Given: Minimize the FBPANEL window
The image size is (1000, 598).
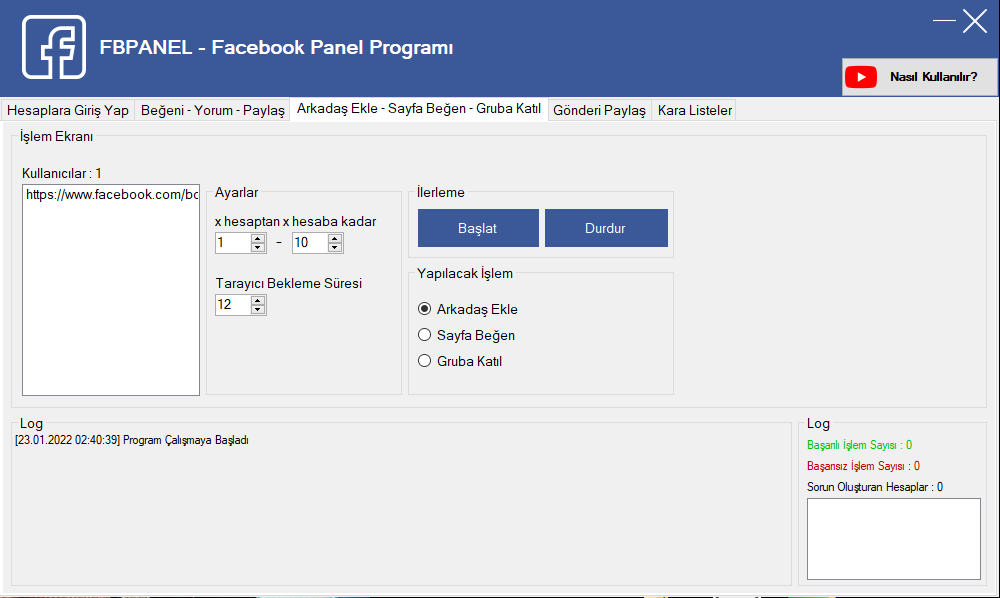Looking at the screenshot, I should (x=943, y=21).
